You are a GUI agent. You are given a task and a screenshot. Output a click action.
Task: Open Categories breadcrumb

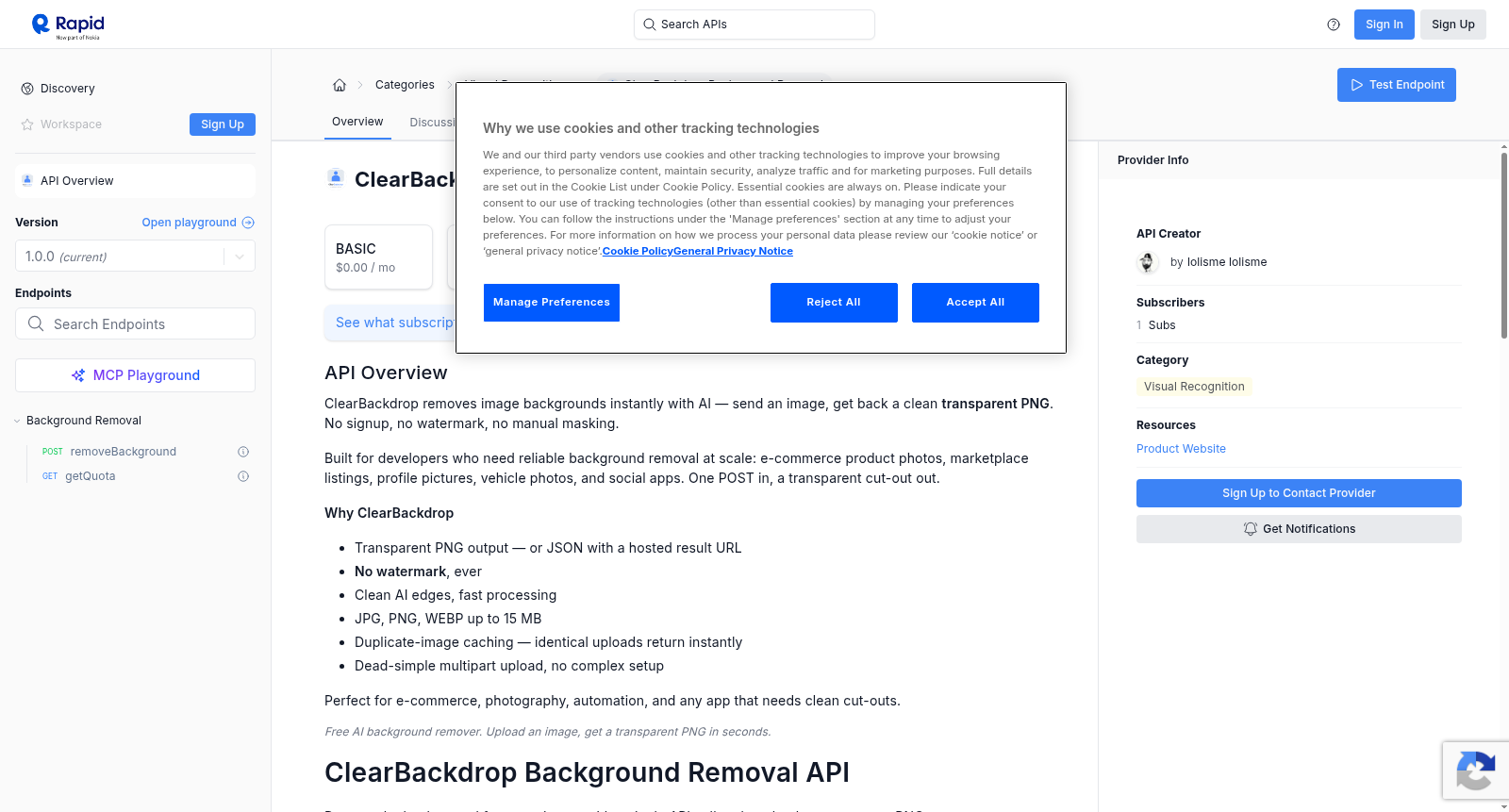coord(405,85)
